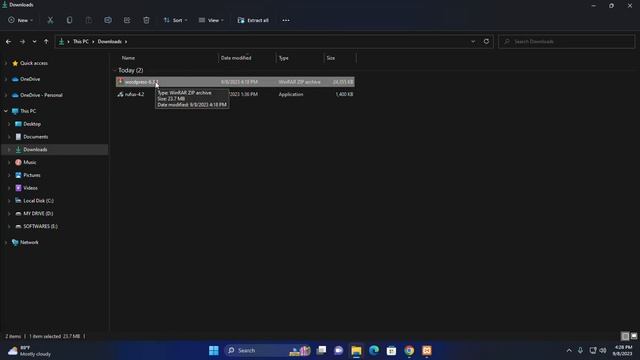This screenshot has height=360, width=640.
Task: Click Downloads in the address bar path
Action: tap(109, 42)
